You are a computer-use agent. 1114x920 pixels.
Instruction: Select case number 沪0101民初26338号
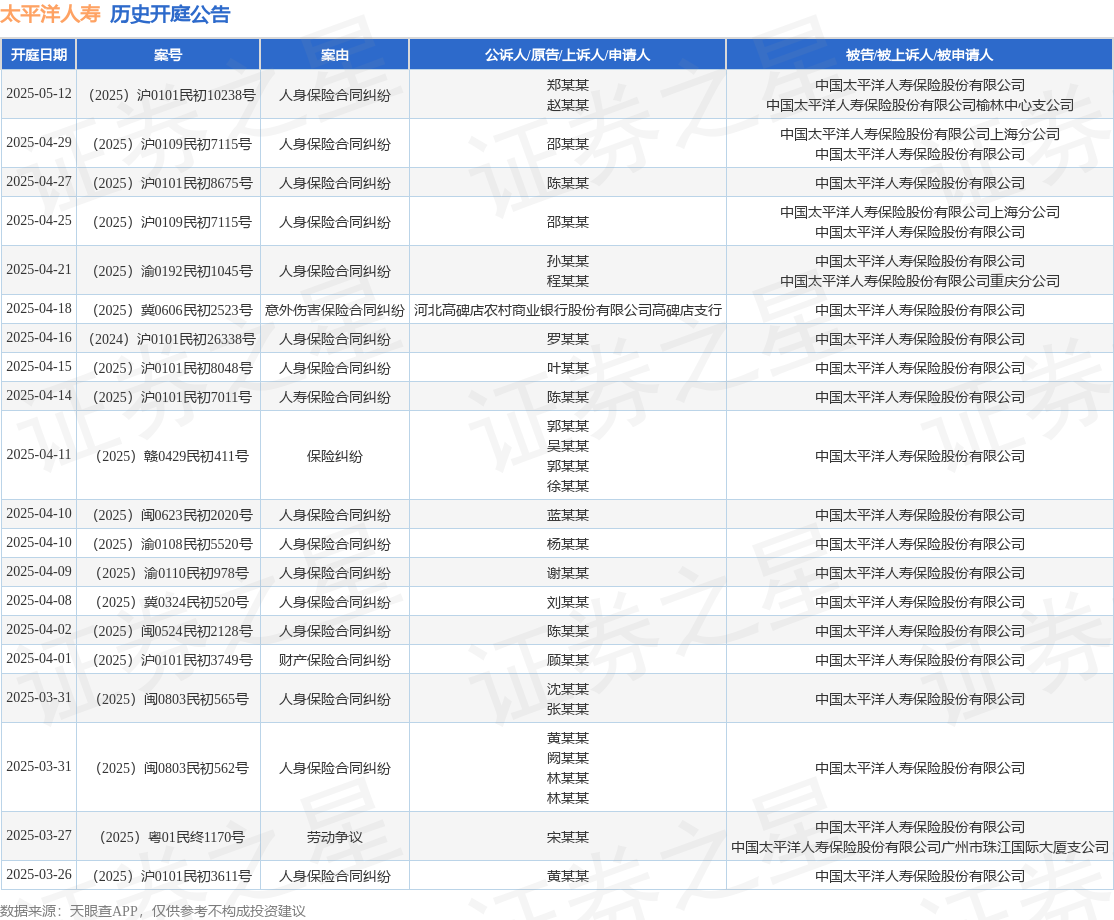tap(168, 340)
